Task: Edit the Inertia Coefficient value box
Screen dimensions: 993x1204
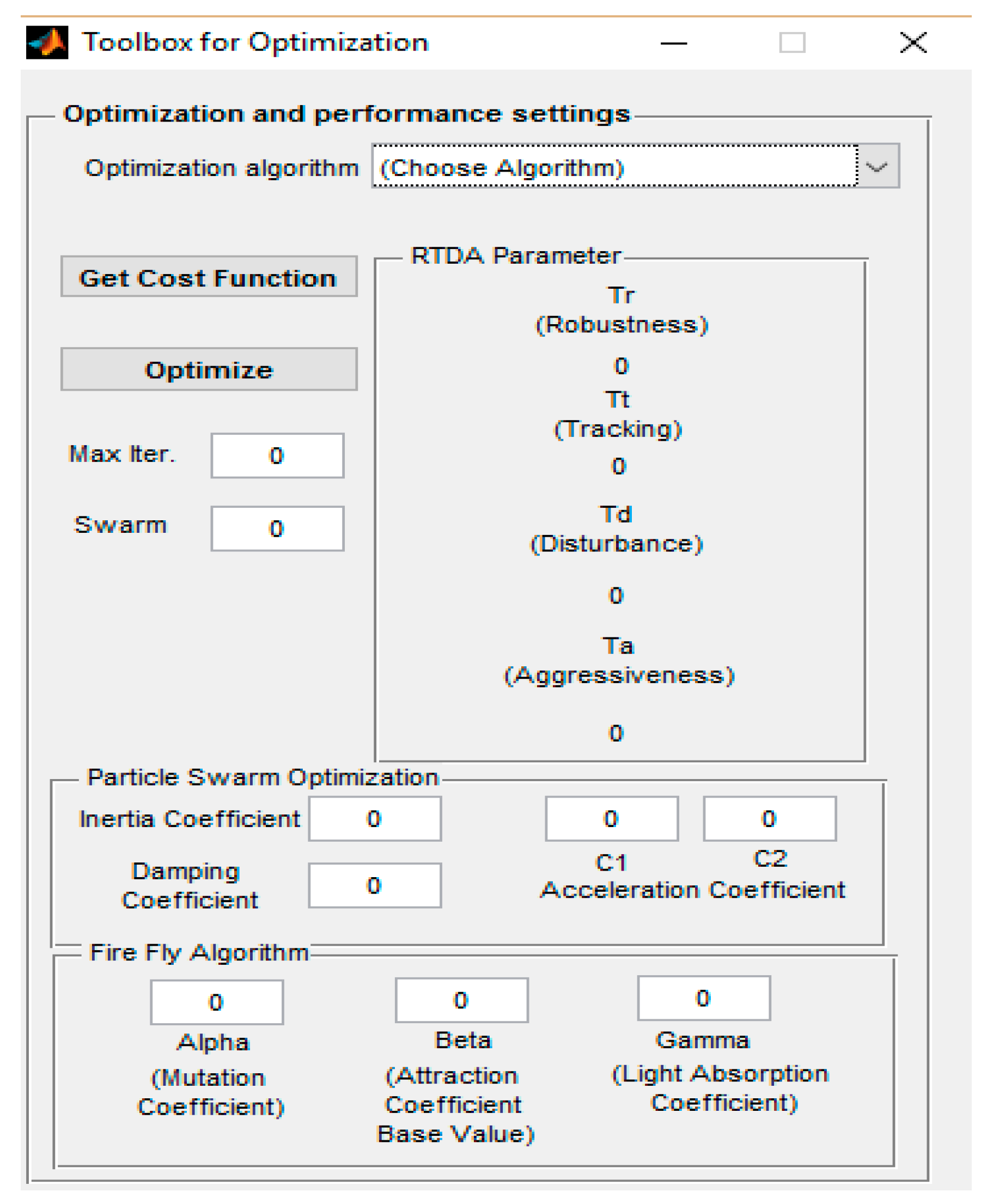Action: tap(375, 819)
